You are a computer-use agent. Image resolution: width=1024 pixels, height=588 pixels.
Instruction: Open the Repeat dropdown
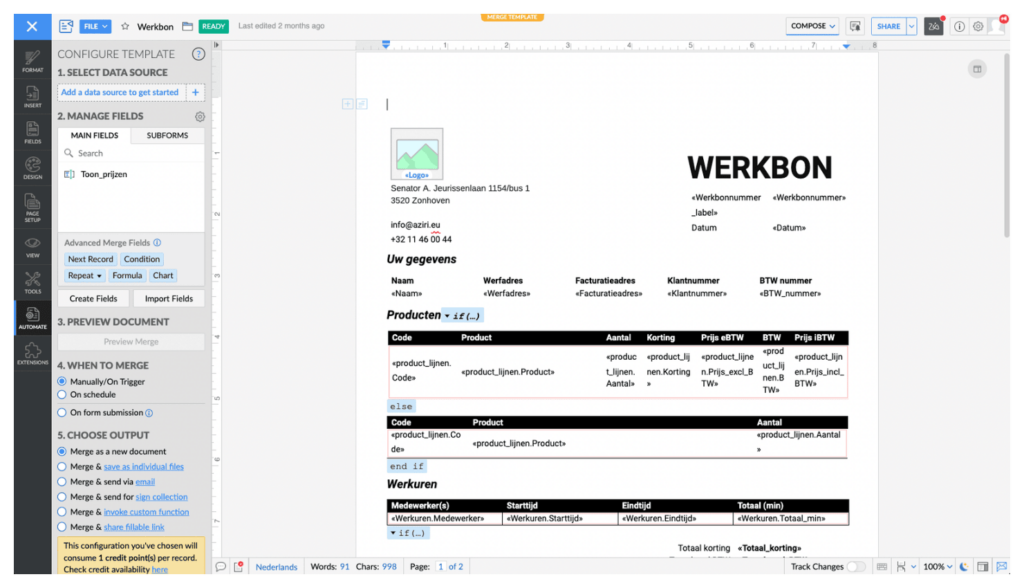(x=85, y=276)
